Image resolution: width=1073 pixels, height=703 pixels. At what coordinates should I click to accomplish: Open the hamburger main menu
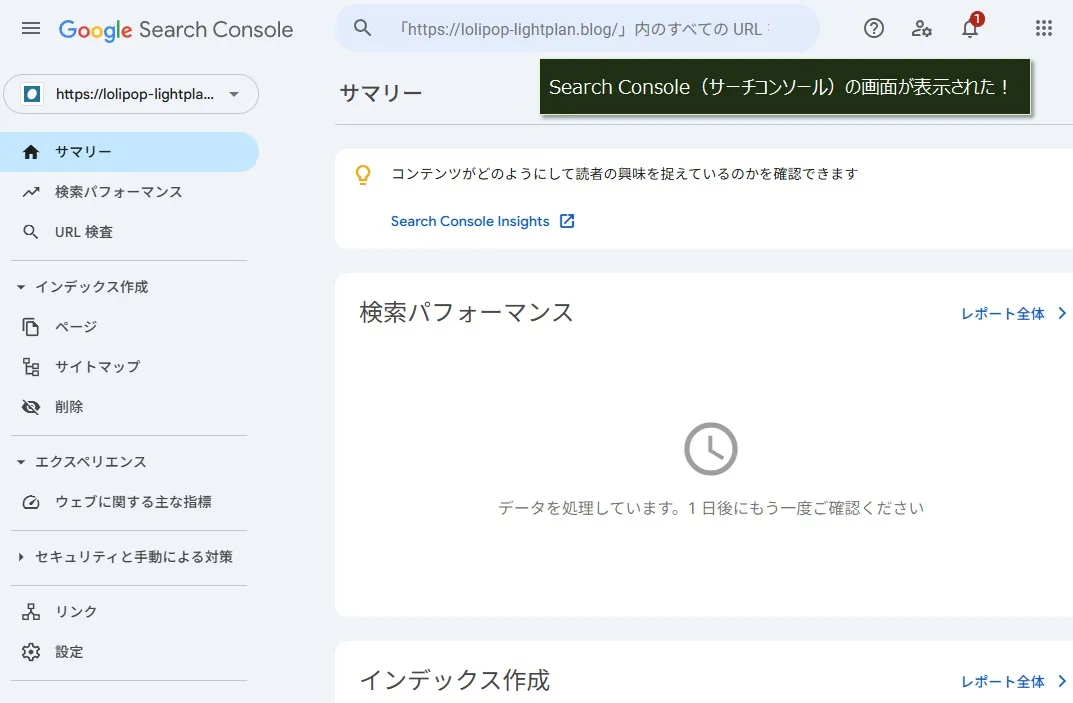coord(31,29)
